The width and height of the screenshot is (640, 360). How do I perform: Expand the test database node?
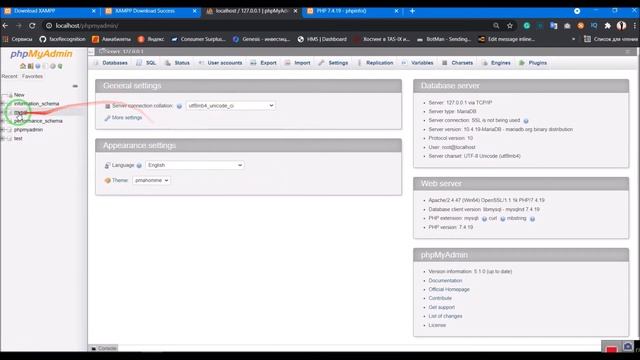[3, 139]
